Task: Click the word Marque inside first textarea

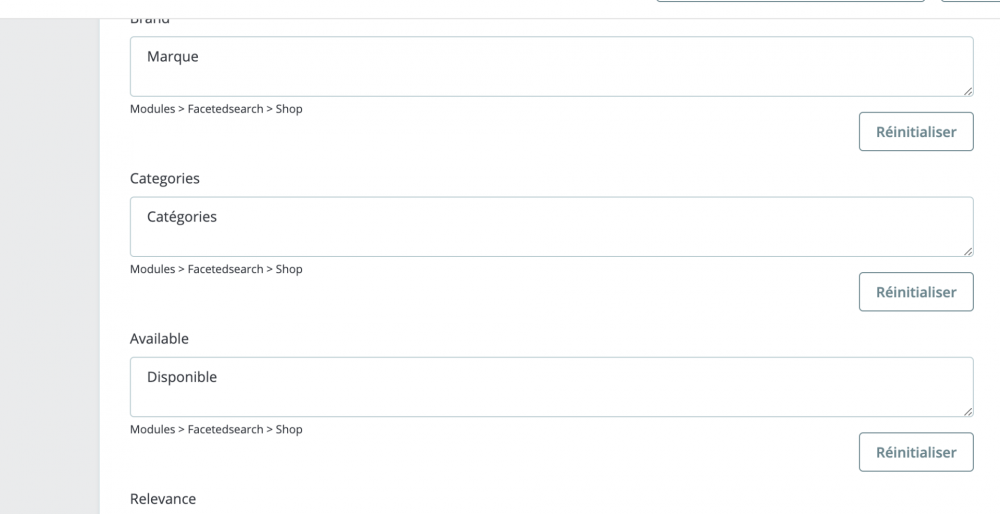Action: 173,57
